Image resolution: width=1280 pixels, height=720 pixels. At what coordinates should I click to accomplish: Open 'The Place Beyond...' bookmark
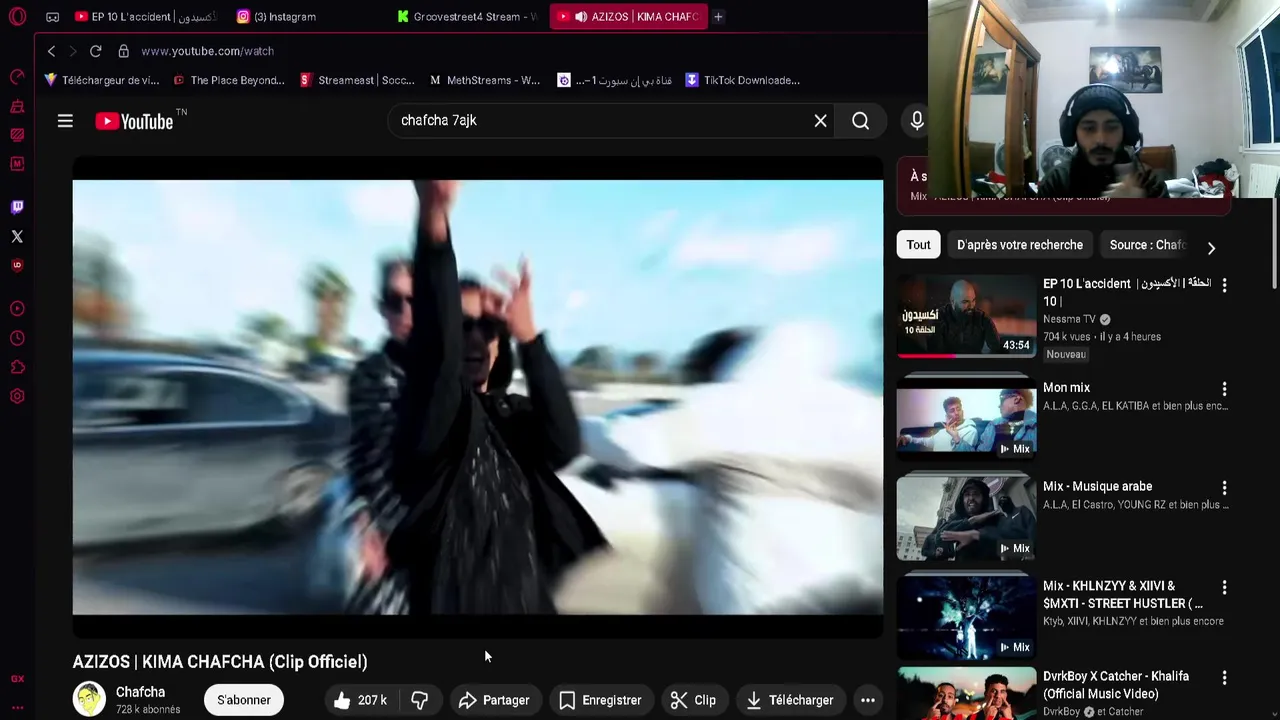pyautogui.click(x=228, y=80)
